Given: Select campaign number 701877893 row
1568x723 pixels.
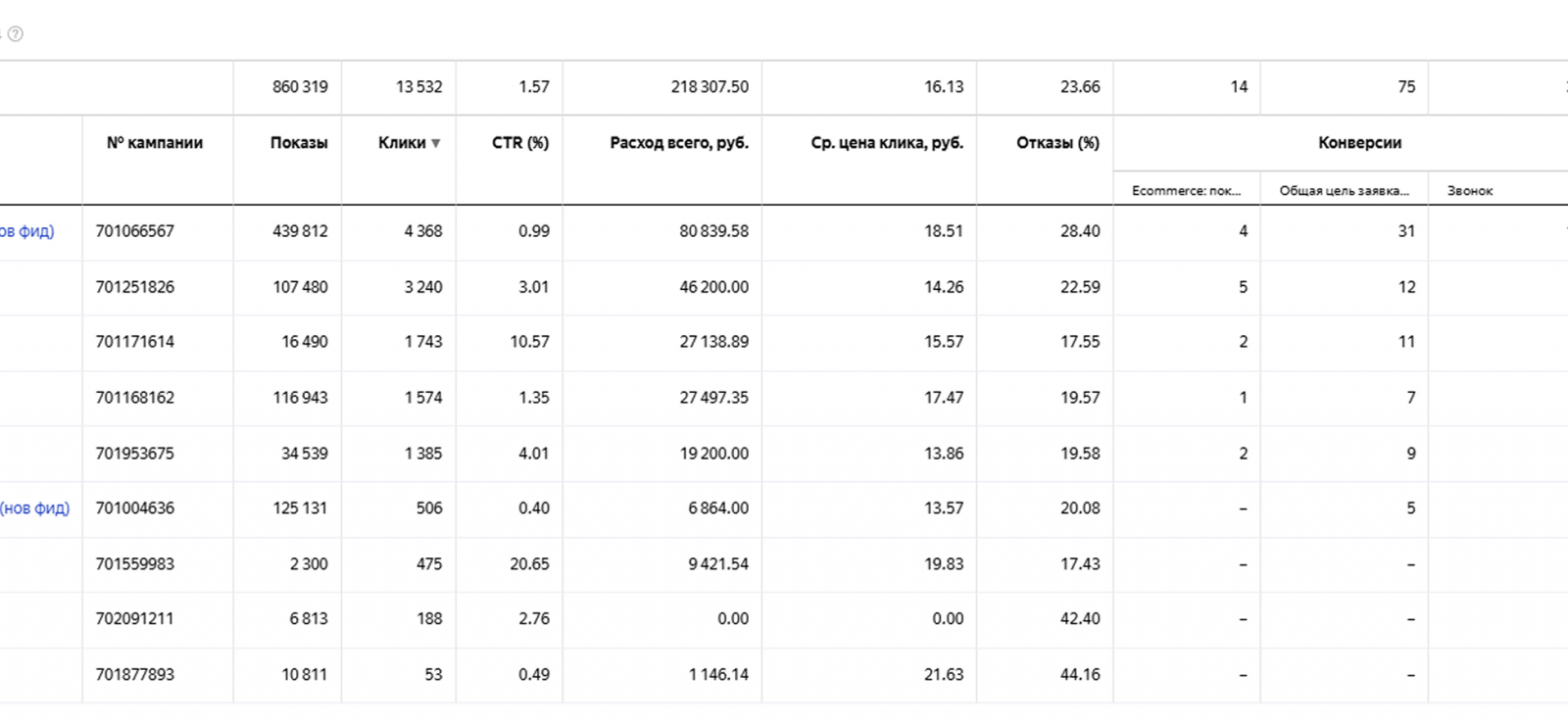Looking at the screenshot, I should point(135,675).
